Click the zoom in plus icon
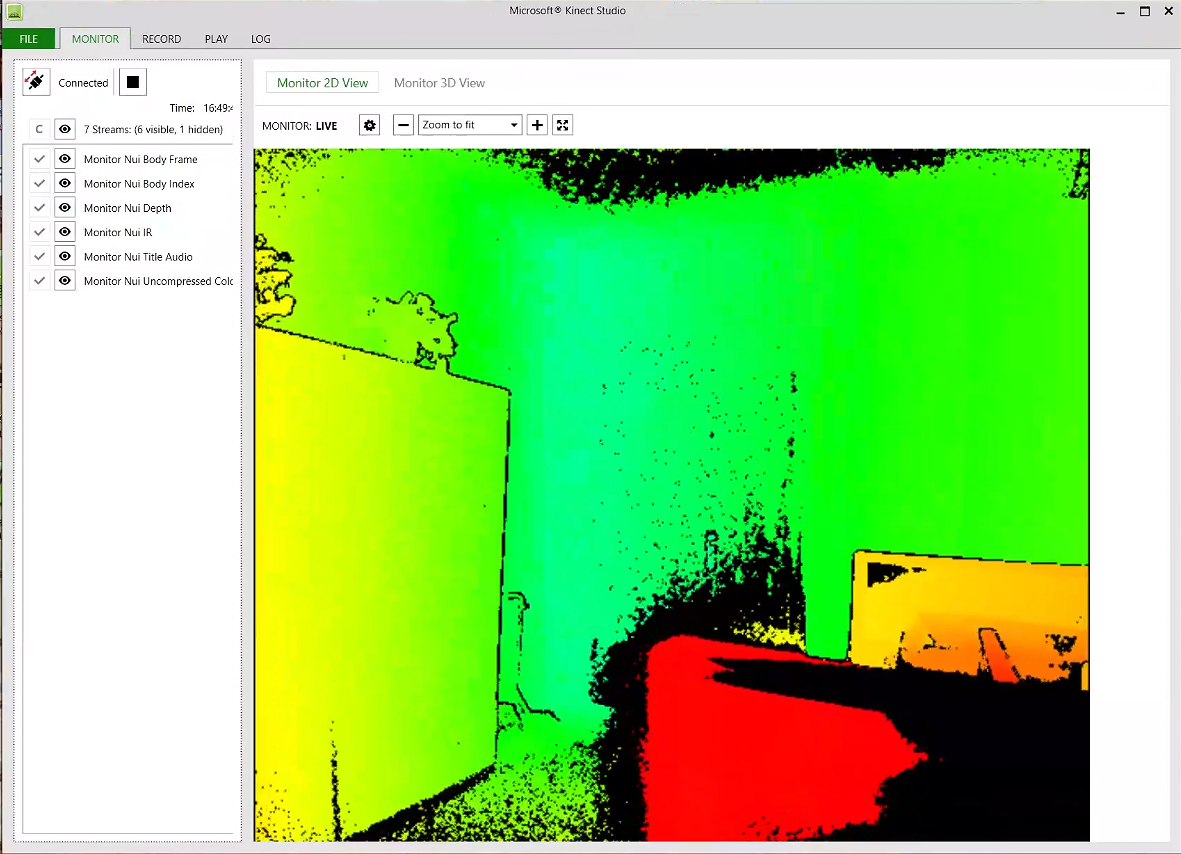Image resolution: width=1181 pixels, height=854 pixels. (x=537, y=124)
